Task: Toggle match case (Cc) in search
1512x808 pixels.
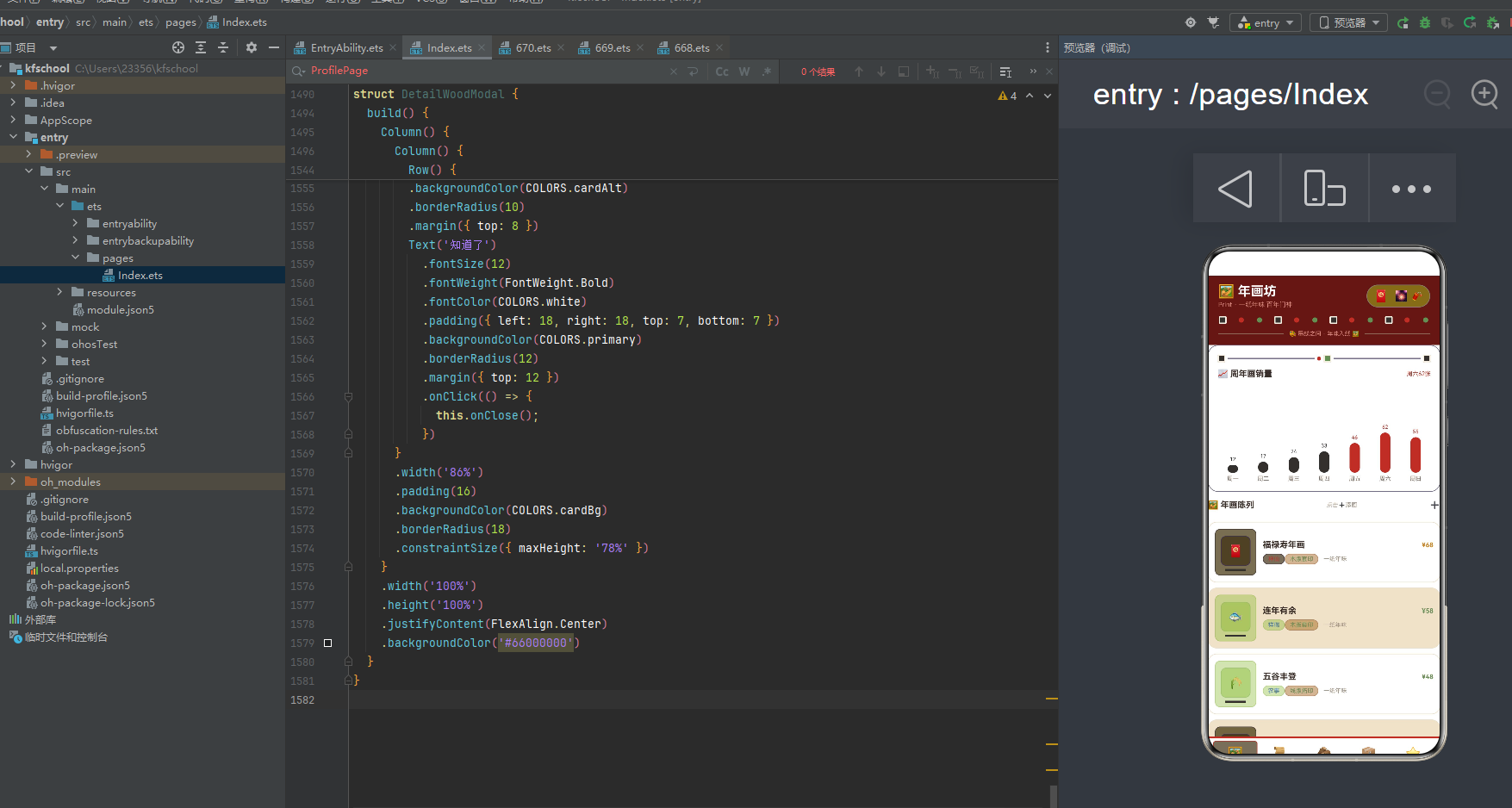Action: click(722, 71)
